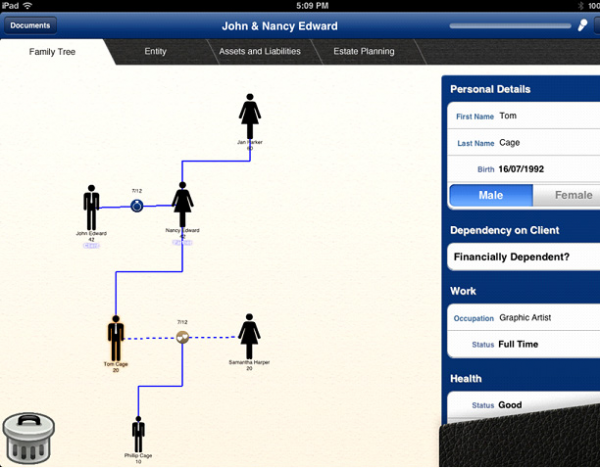Screen dimensions: 600x468
Task: Go to the Estate Planning tab
Action: [363, 51]
